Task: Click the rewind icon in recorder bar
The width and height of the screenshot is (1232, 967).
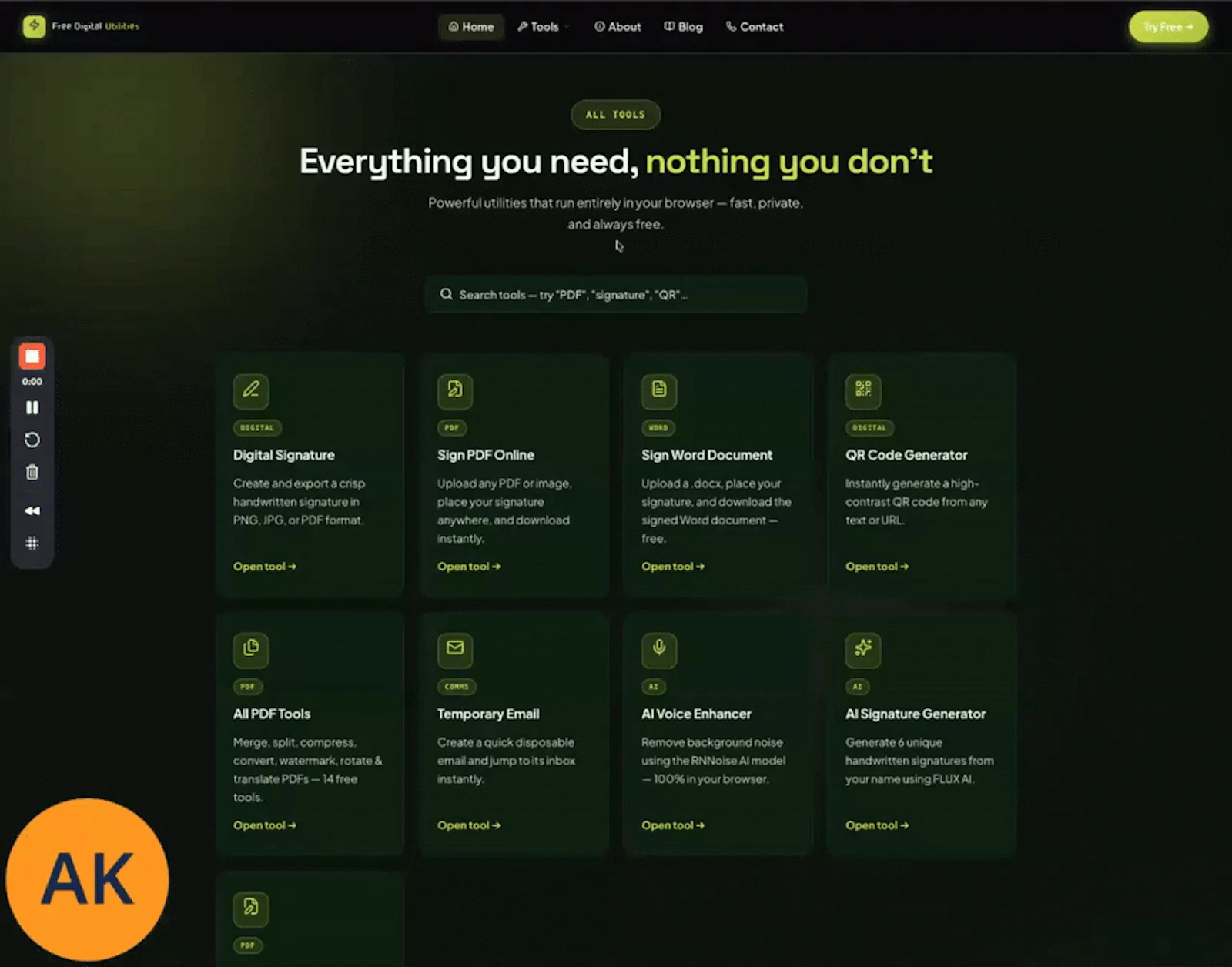Action: pyautogui.click(x=32, y=510)
